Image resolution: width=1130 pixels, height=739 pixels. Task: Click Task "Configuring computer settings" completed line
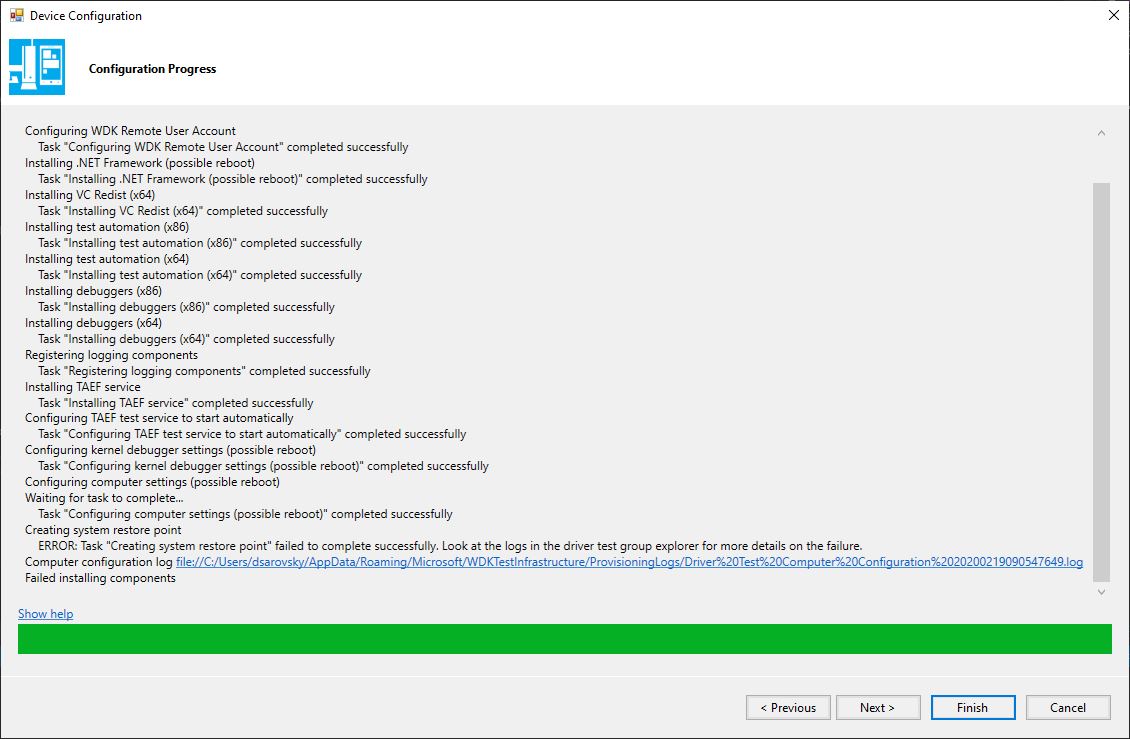pyautogui.click(x=246, y=514)
